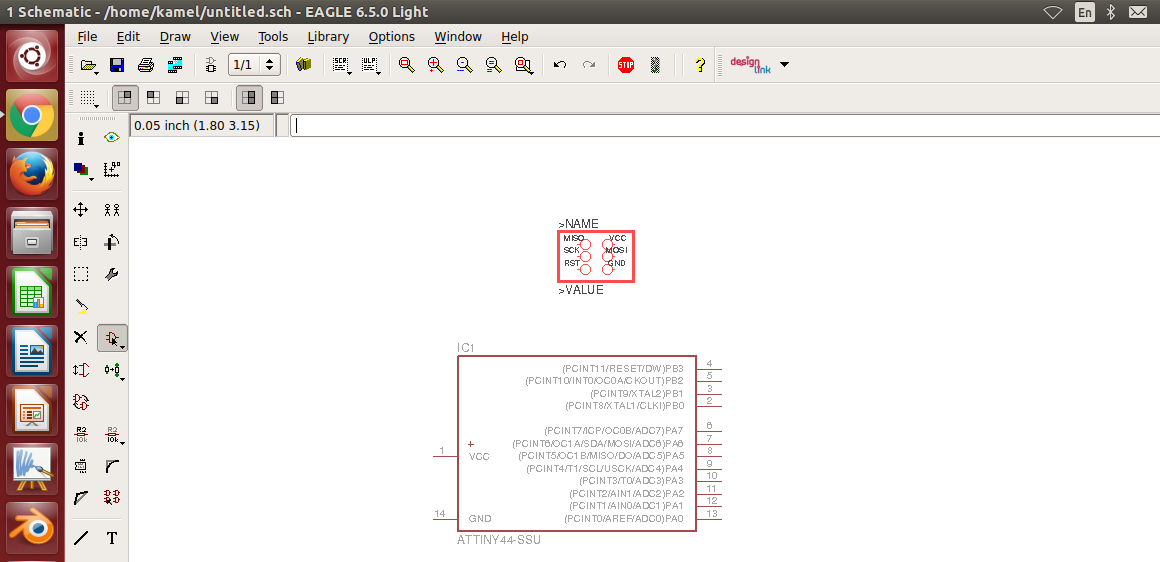Viewport: 1160px width, 562px height.
Task: Save the schematic with the floppy icon
Action: tap(117, 65)
